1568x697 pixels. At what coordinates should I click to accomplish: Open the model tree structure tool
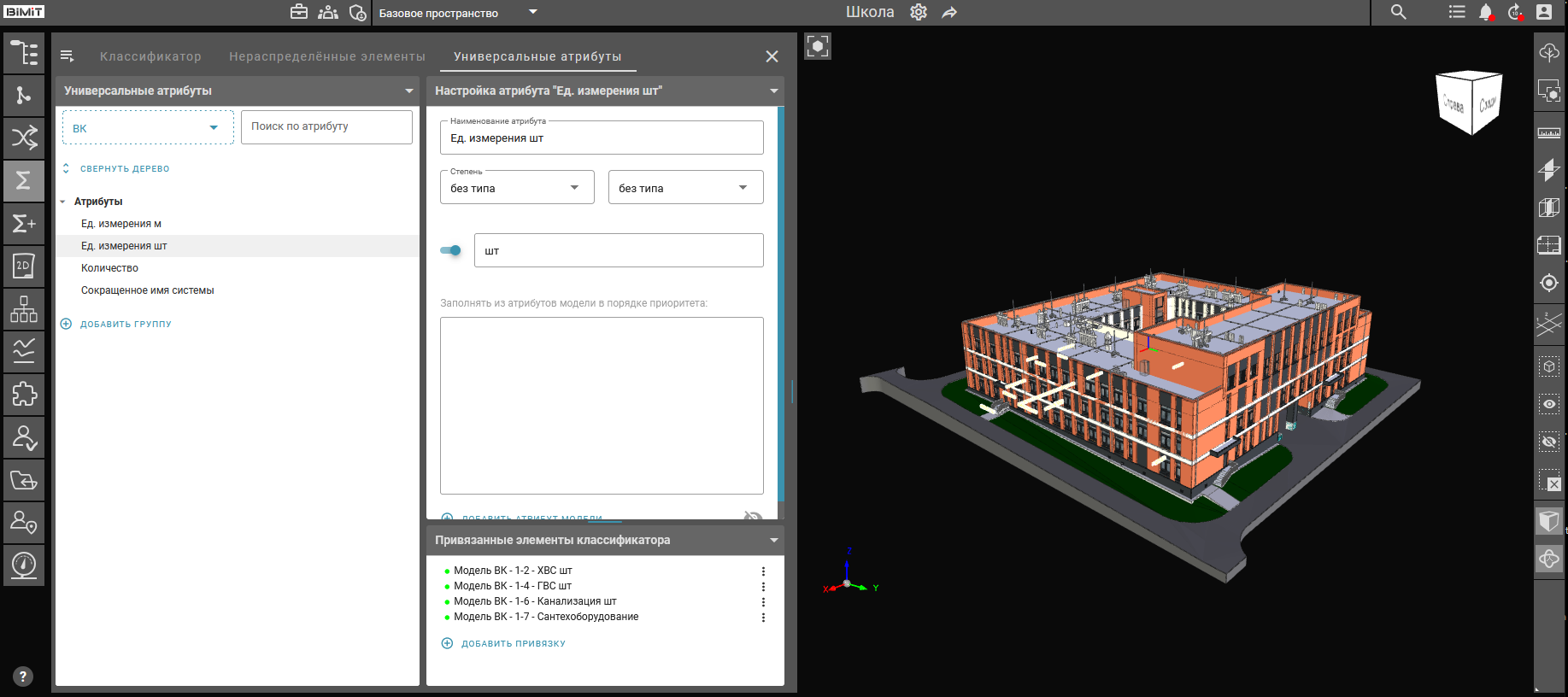[x=24, y=53]
